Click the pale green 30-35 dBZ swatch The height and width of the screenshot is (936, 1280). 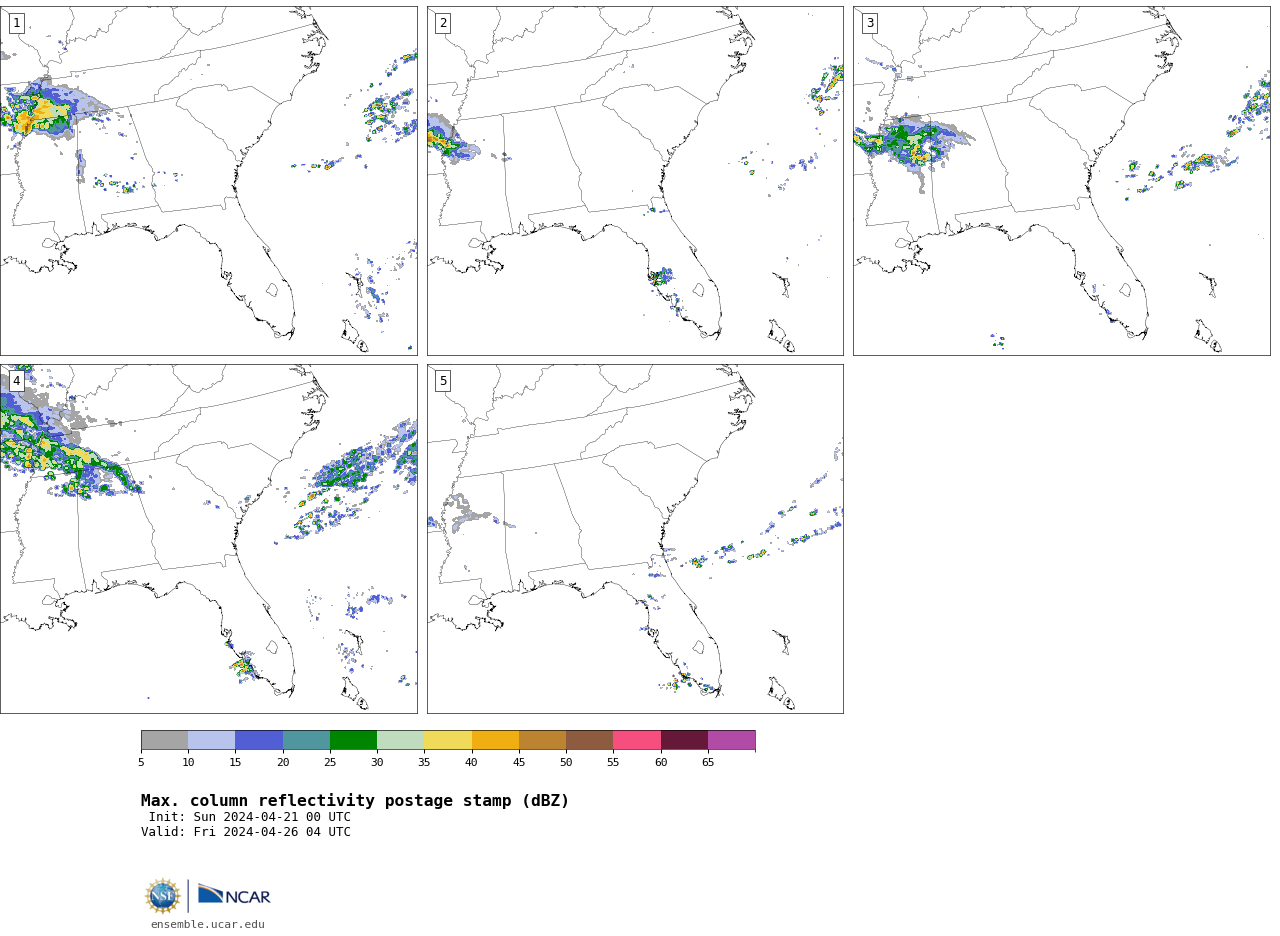tap(401, 740)
